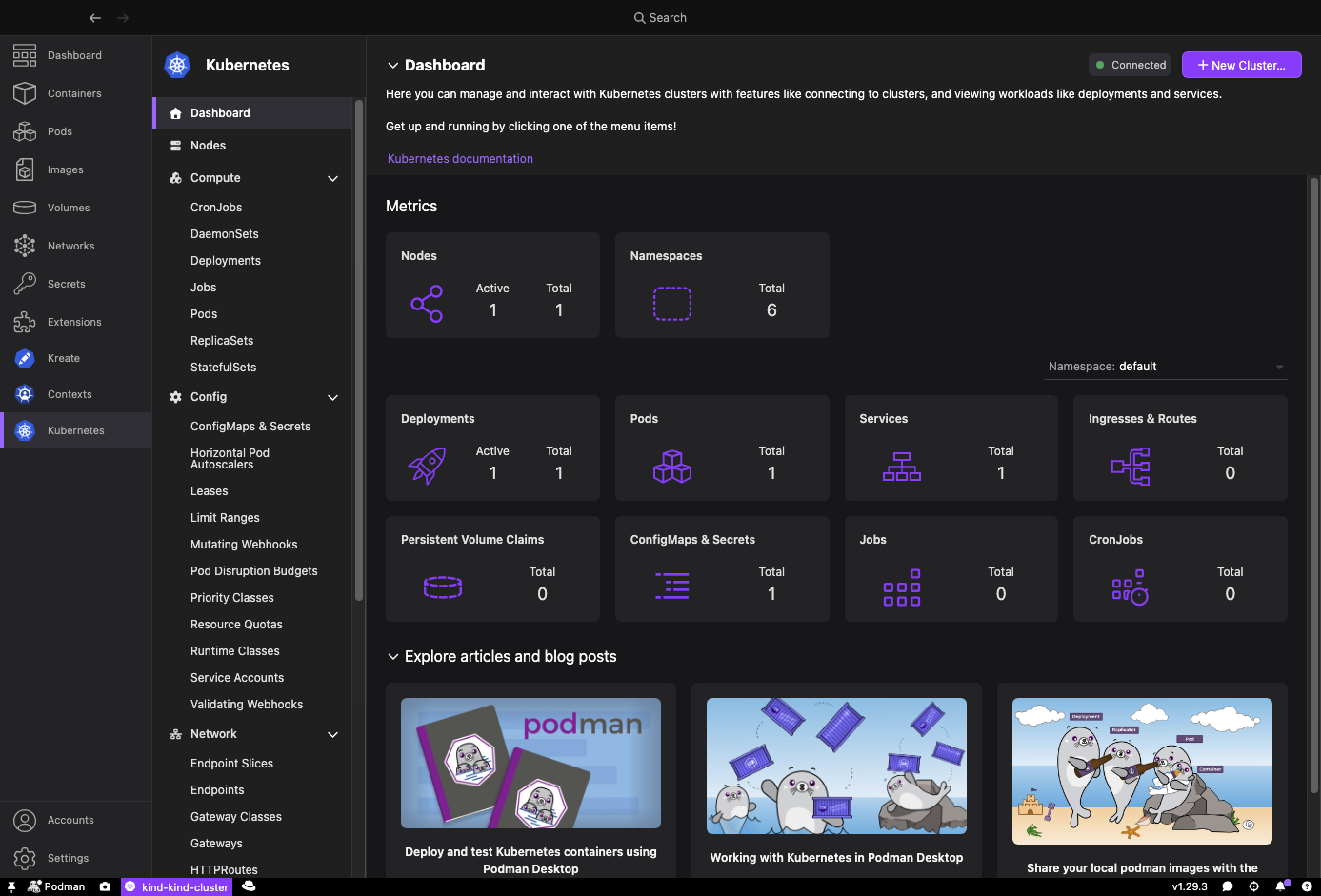The width and height of the screenshot is (1321, 896).
Task: Click the Search field at top
Action: click(660, 17)
